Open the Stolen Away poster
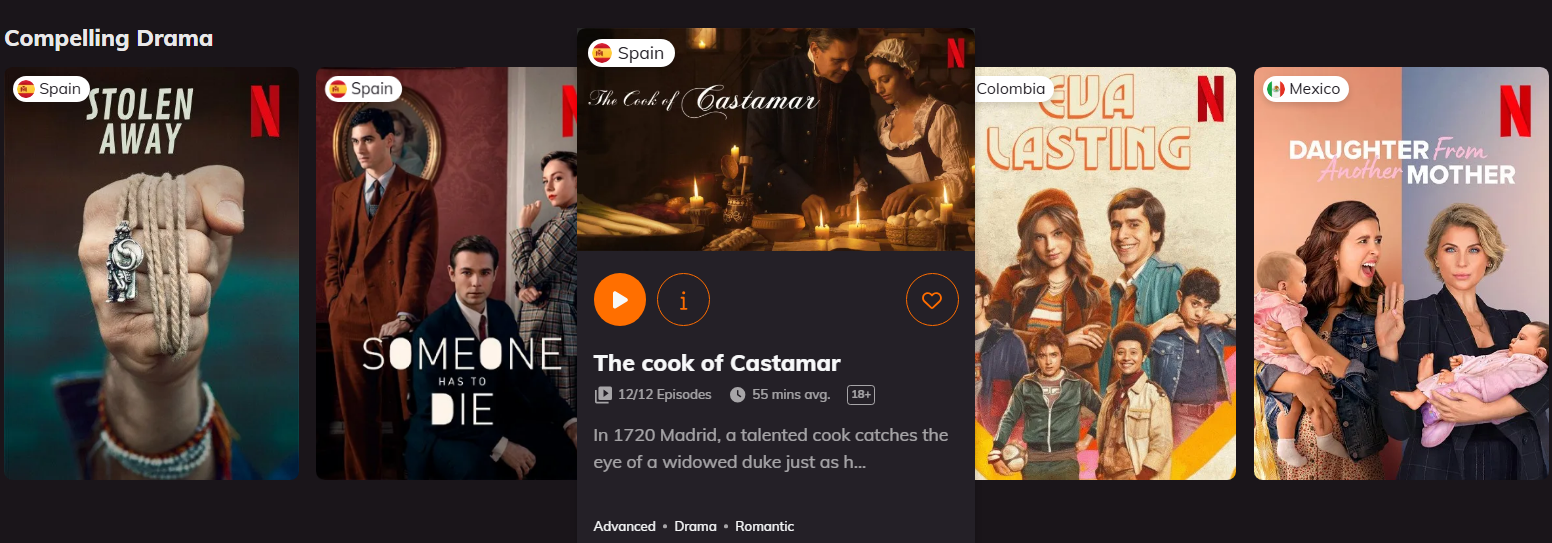Screen dimensions: 1552x543 151,273
